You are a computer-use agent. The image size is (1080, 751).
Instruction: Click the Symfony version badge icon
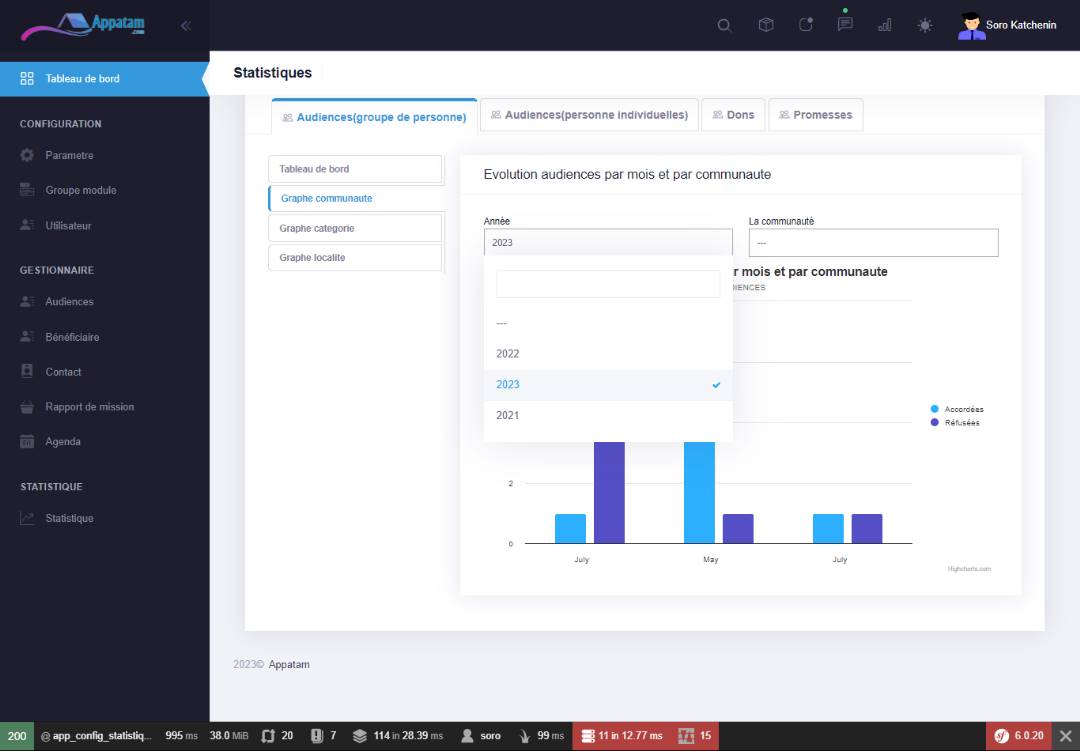(x=1001, y=736)
